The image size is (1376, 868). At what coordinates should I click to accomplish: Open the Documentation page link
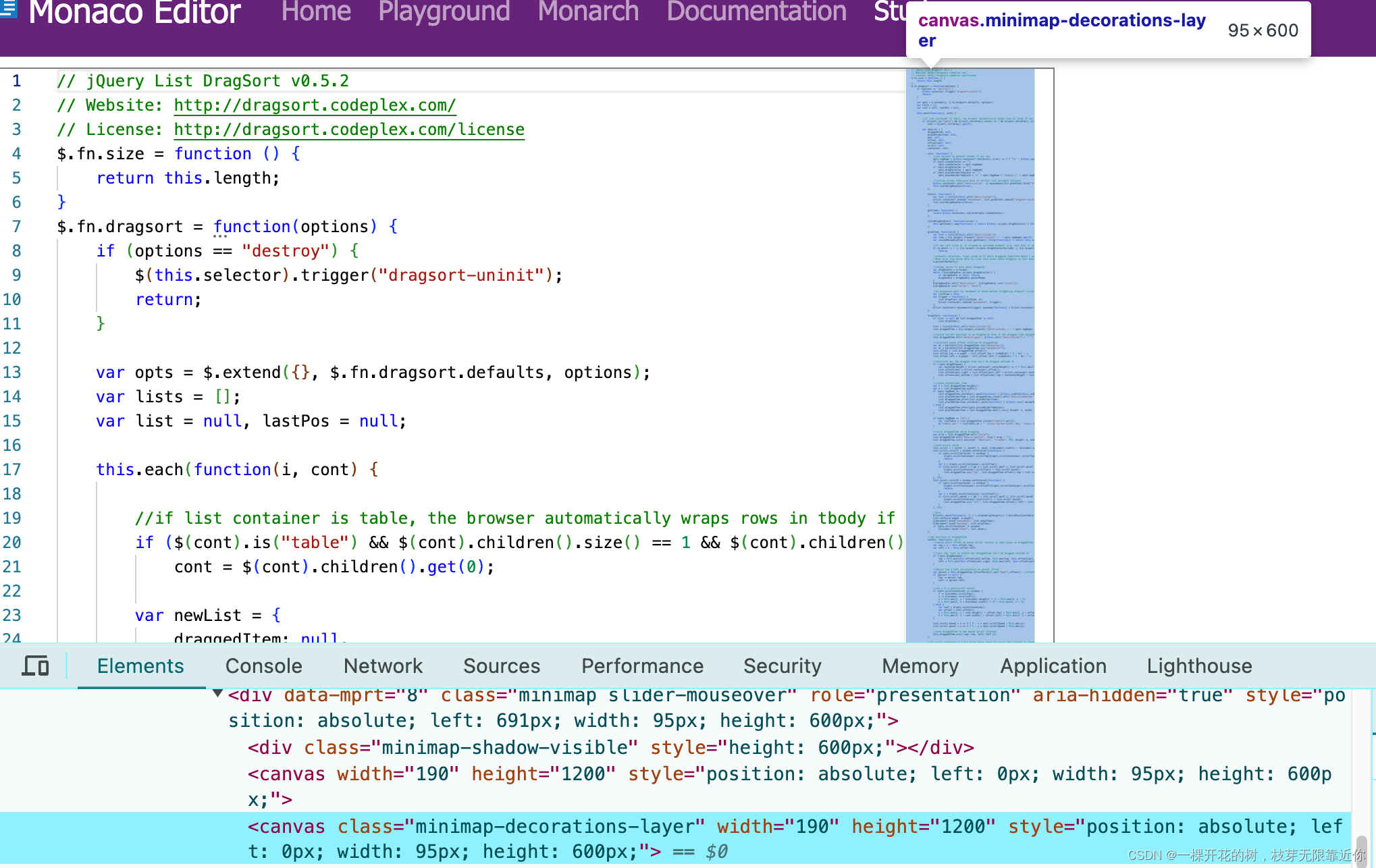756,12
